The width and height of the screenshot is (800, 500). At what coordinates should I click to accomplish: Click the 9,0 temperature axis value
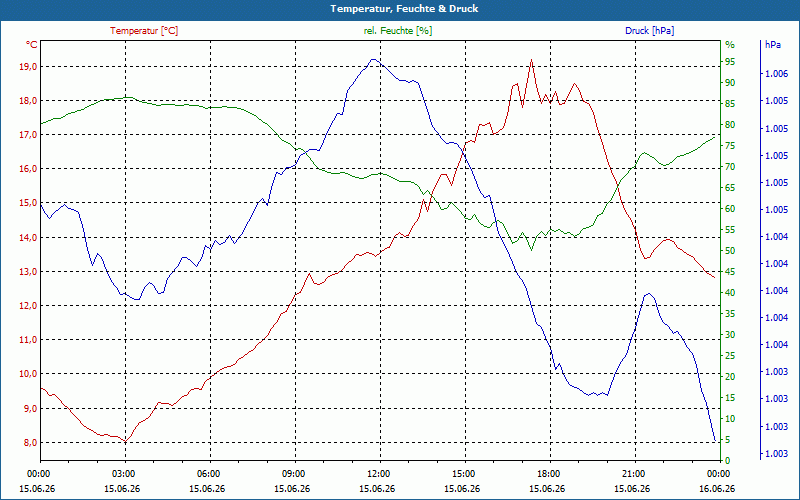[x=30, y=408]
